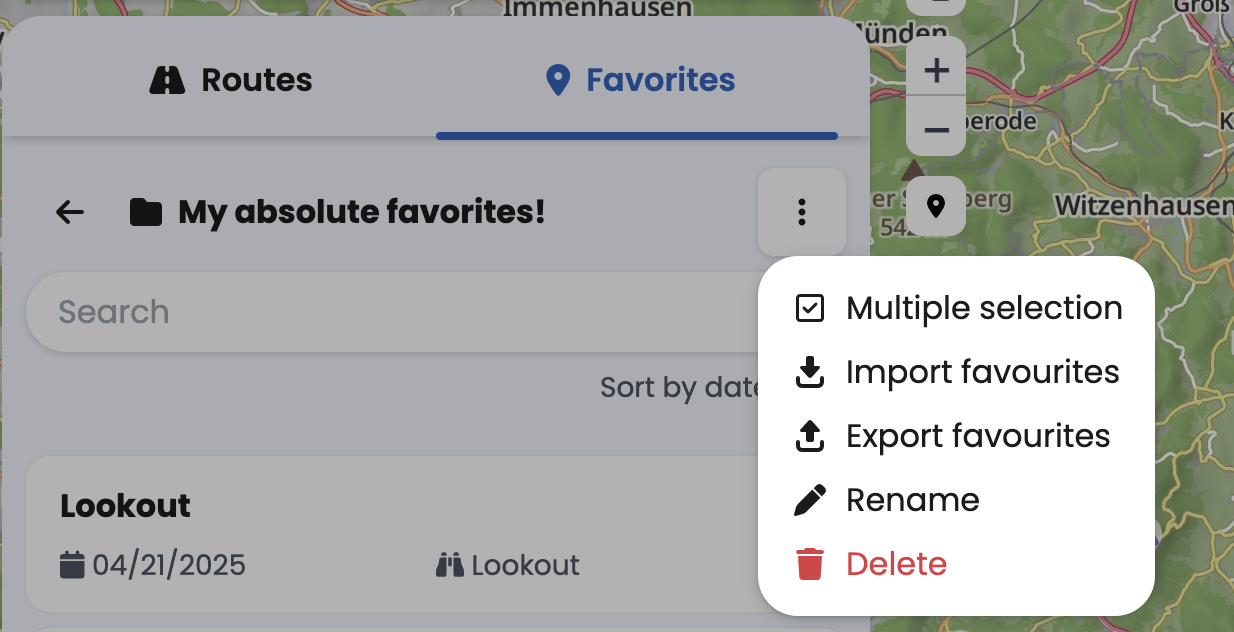Click the back arrow beside folder name
The image size is (1234, 632).
(70, 212)
